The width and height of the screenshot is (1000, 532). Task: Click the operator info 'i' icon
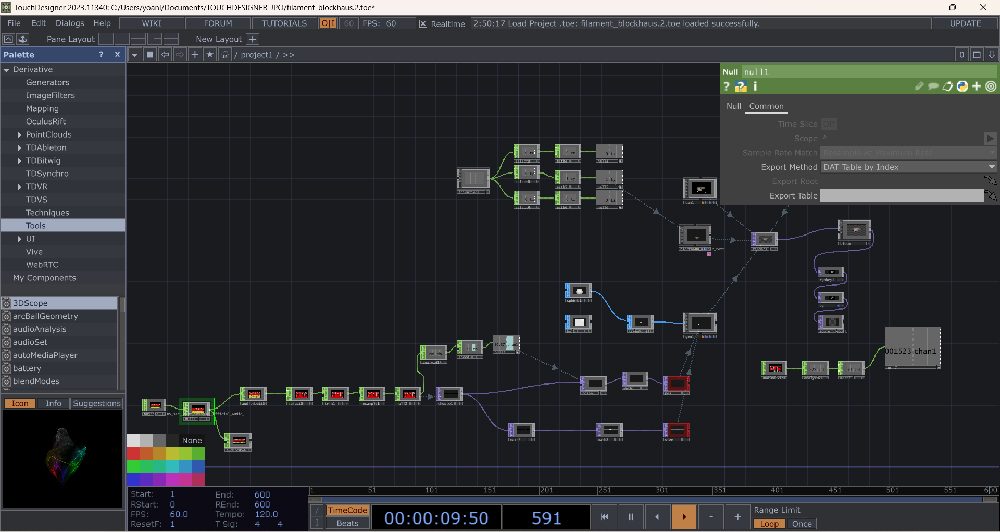(754, 87)
